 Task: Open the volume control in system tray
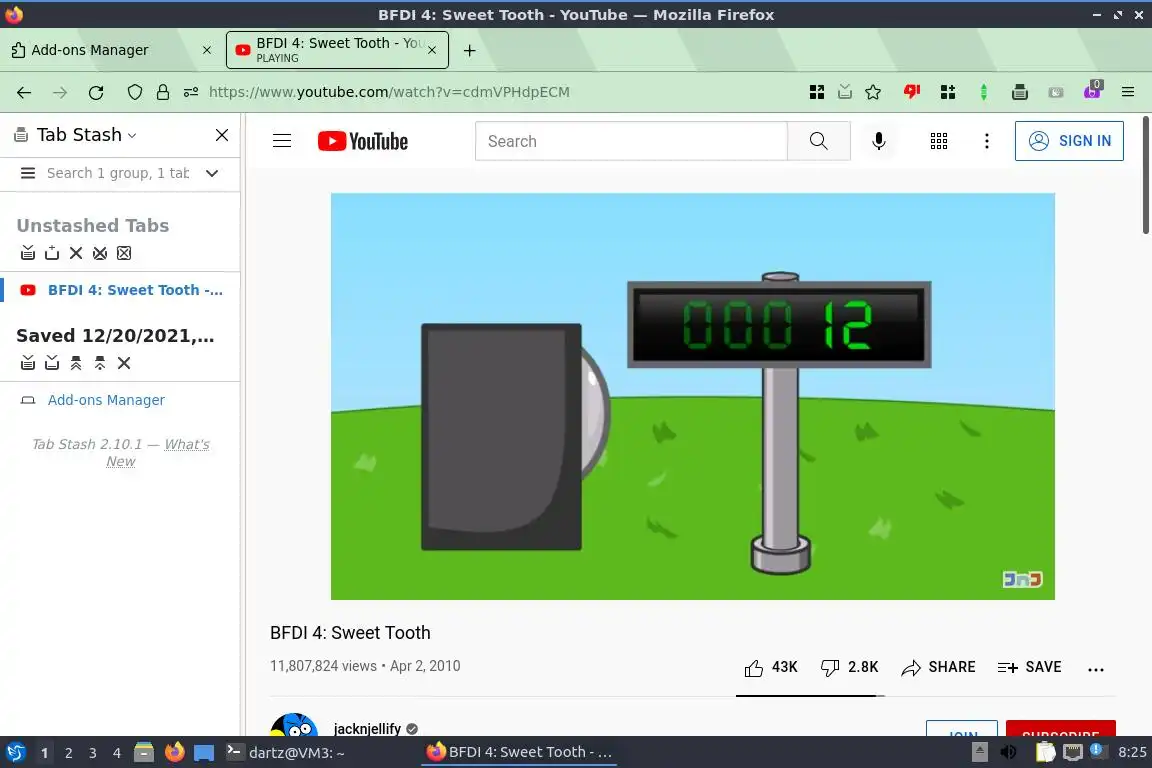[1009, 753]
